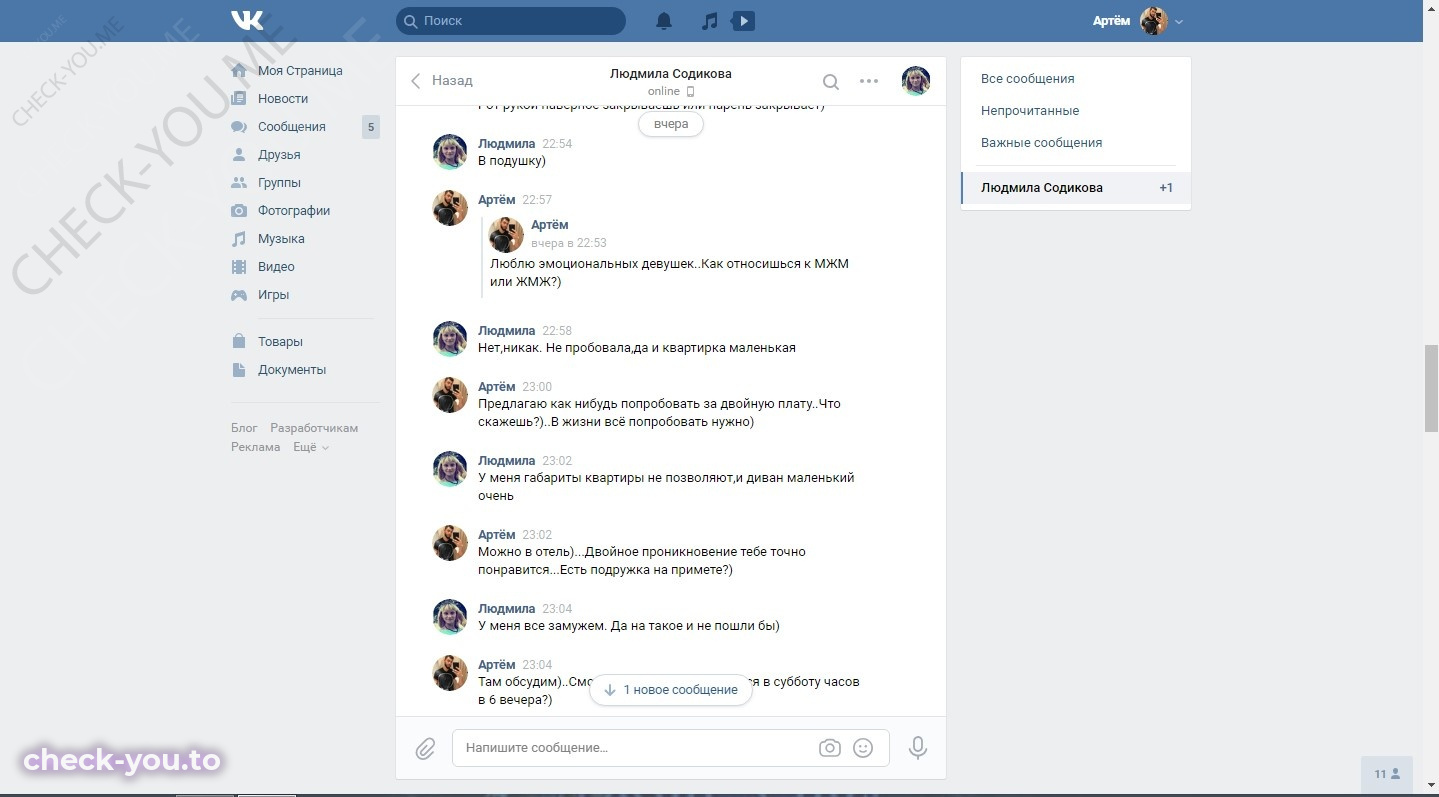This screenshot has width=1439, height=797.
Task: Open the emoji smiley picker
Action: pyautogui.click(x=864, y=748)
